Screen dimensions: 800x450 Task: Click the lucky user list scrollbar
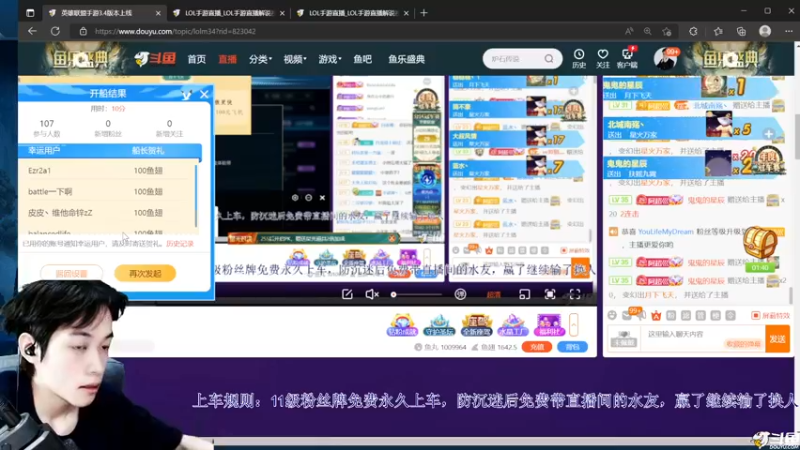[196, 194]
